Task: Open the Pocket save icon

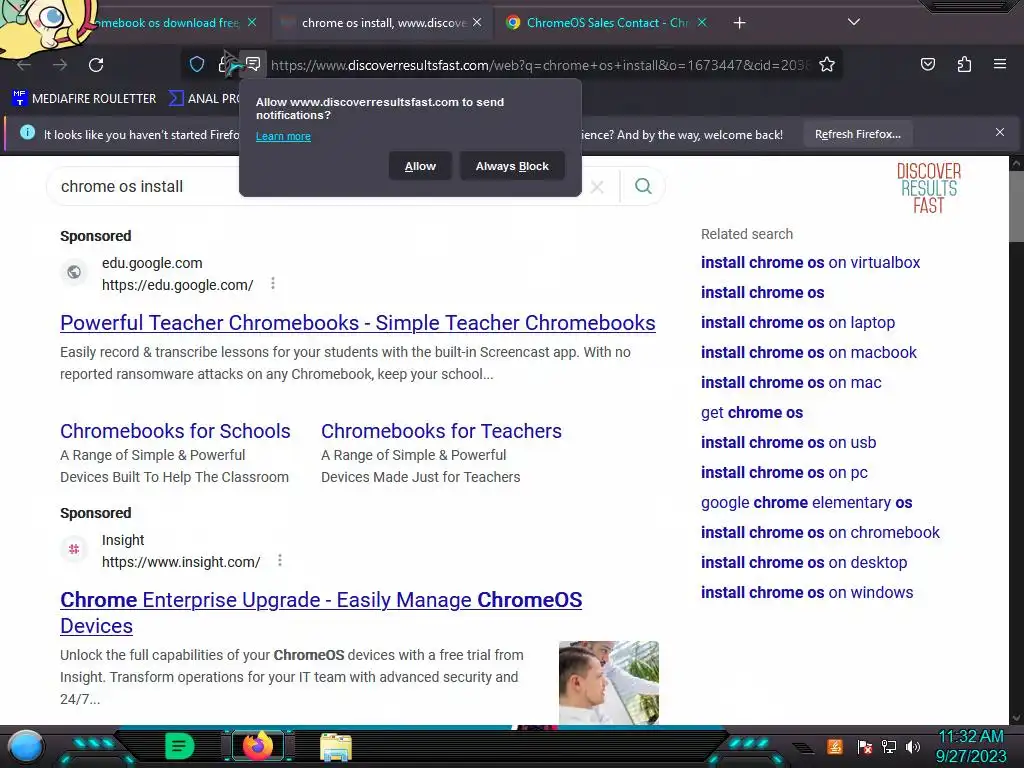Action: [x=927, y=64]
